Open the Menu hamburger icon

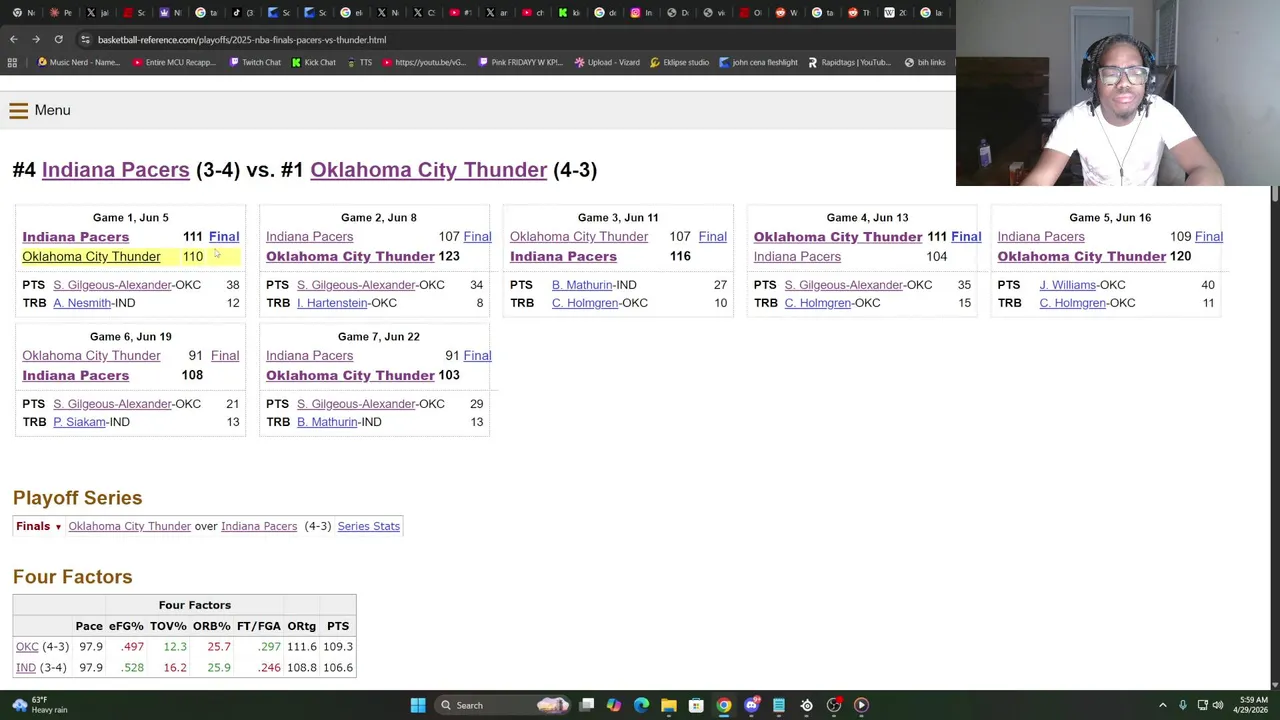coord(19,110)
